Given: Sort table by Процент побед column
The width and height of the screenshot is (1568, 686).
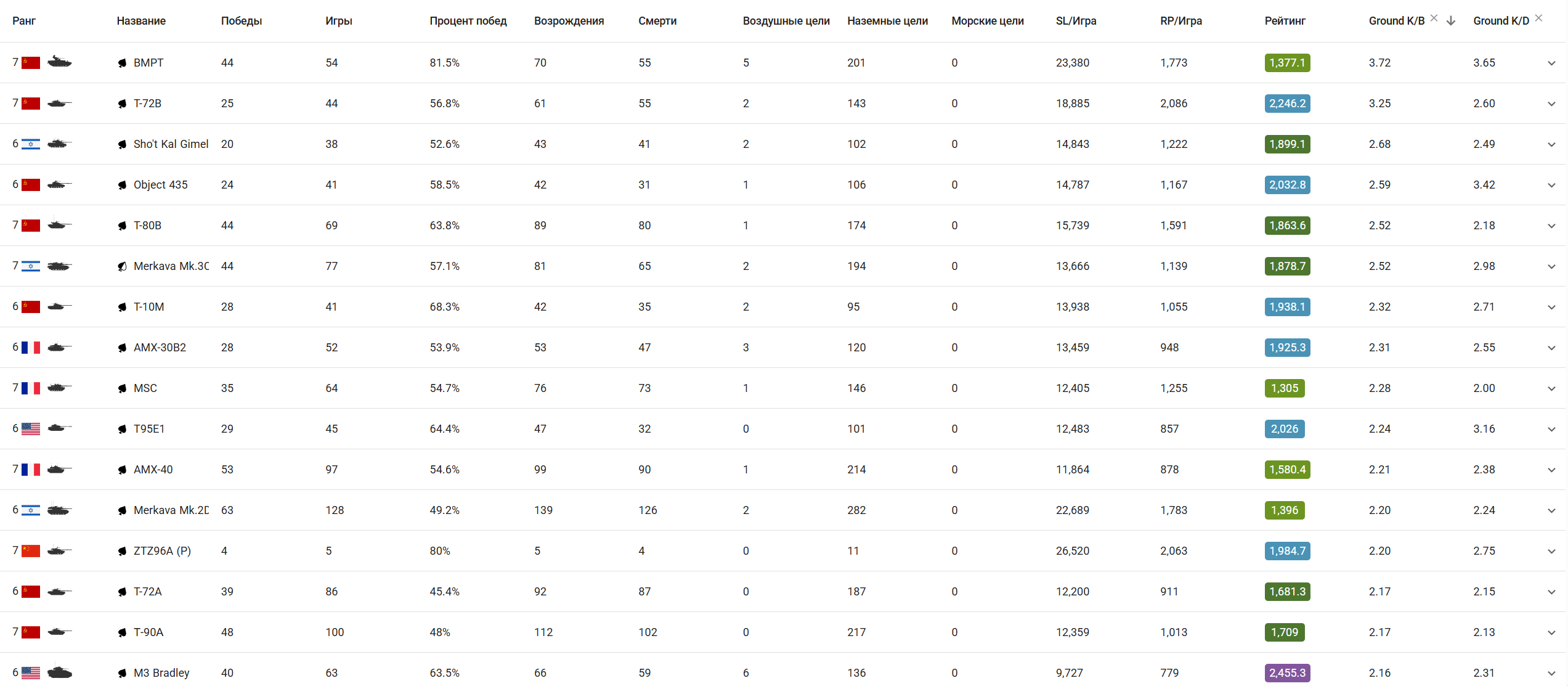Looking at the screenshot, I should (x=468, y=21).
